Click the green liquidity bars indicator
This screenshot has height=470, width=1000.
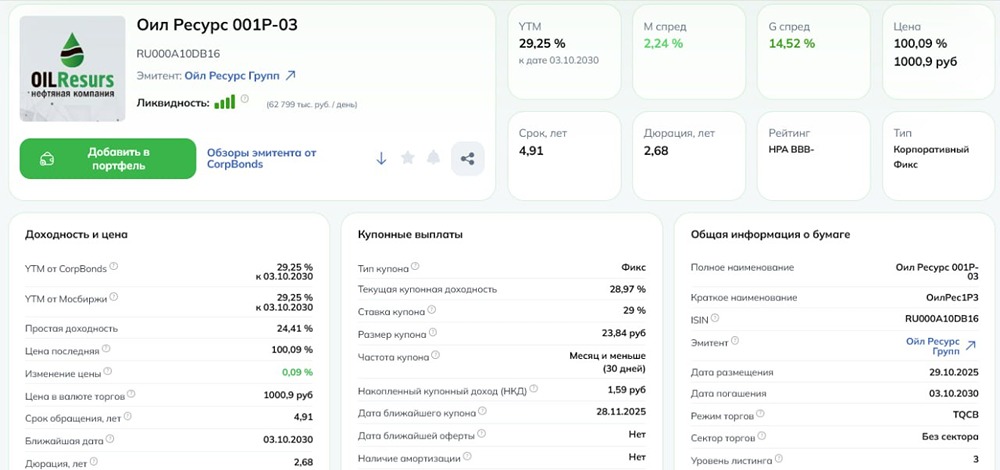pos(224,102)
